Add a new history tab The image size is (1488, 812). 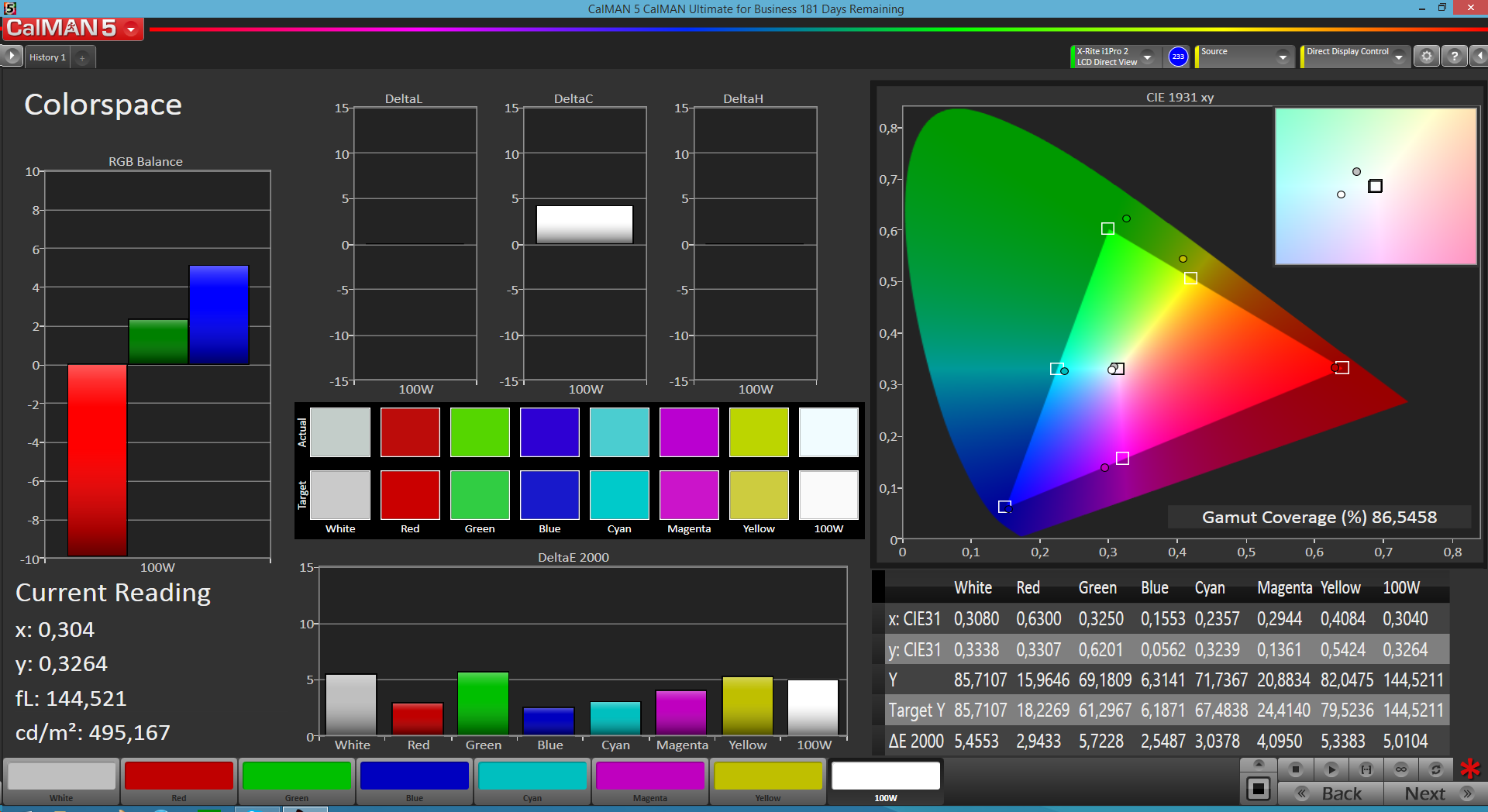82,57
